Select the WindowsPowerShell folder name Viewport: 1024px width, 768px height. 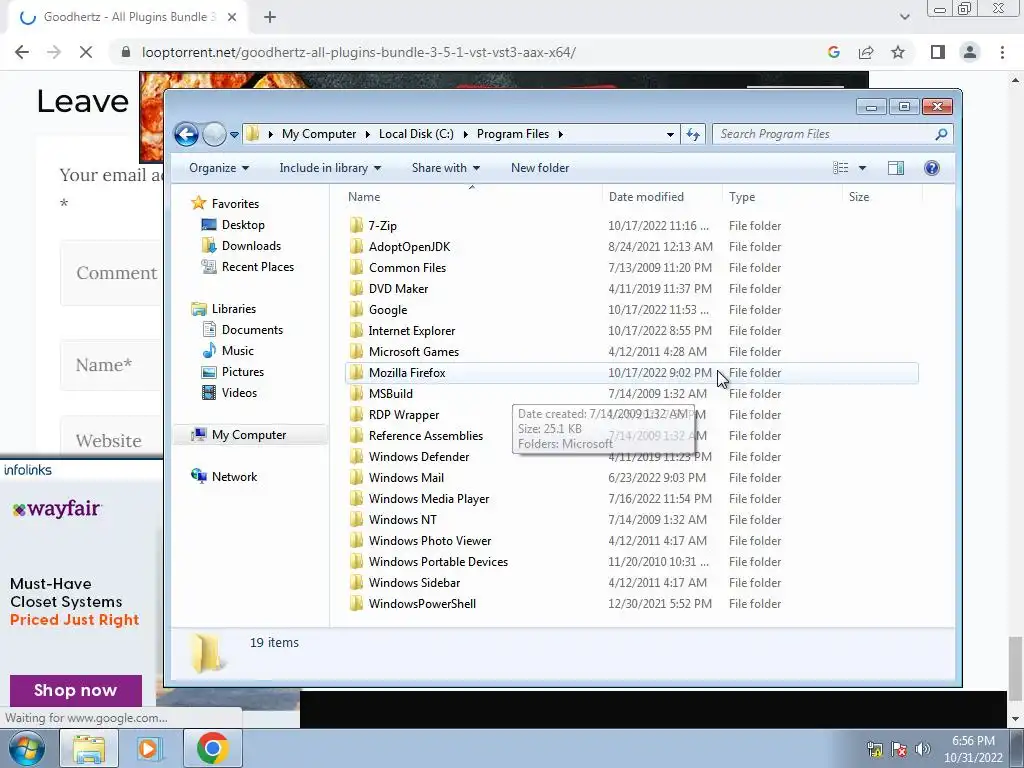coord(422,603)
